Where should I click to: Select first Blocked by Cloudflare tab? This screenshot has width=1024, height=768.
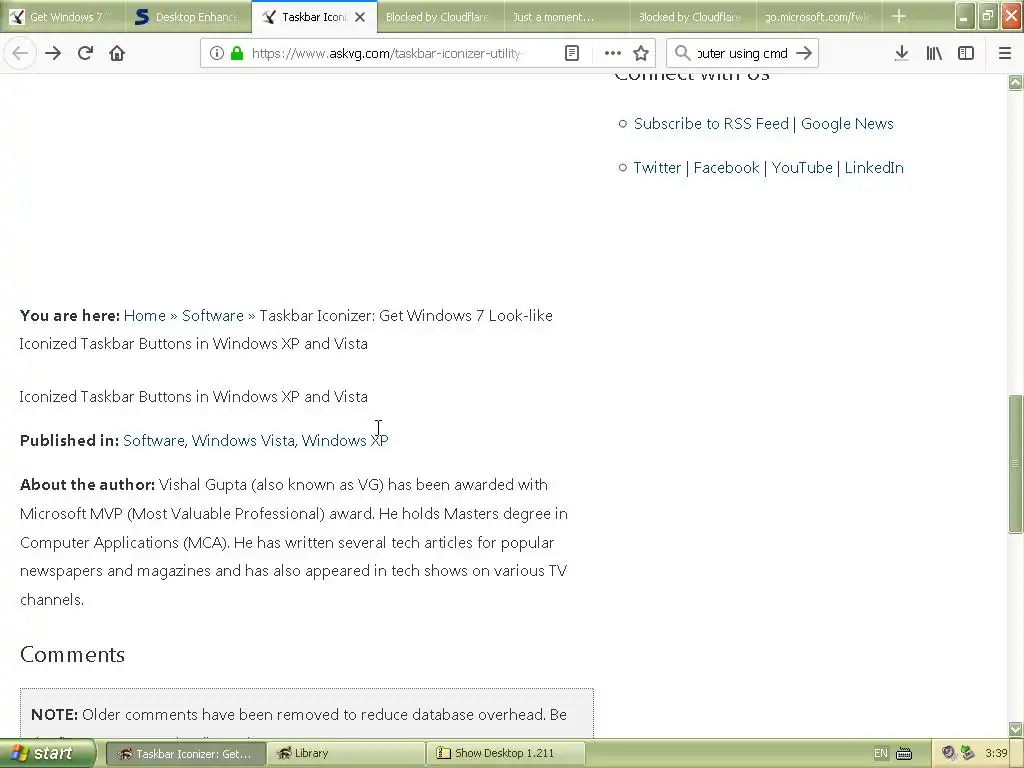[x=440, y=17]
